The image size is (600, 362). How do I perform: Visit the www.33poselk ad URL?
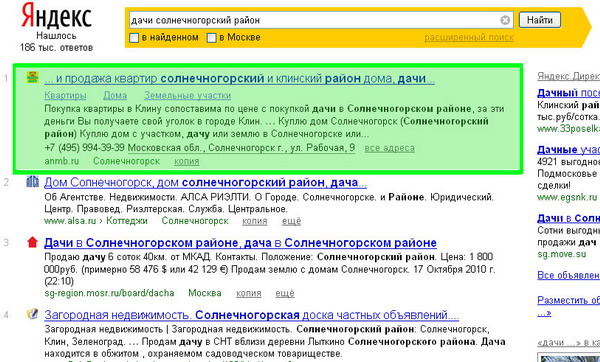(569, 129)
